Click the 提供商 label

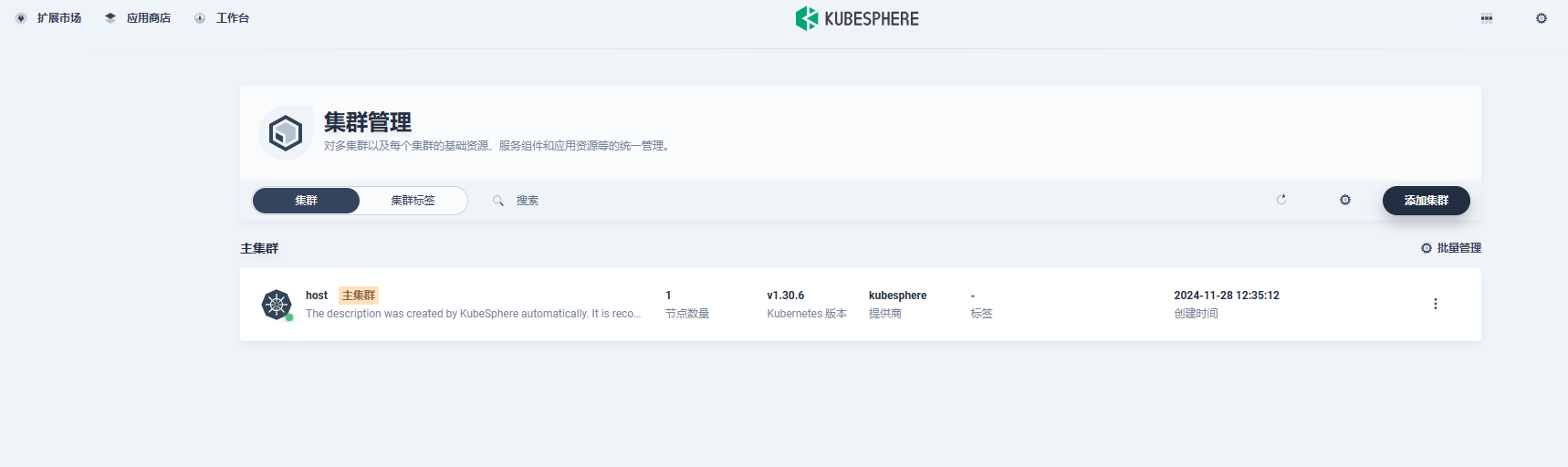(885, 314)
